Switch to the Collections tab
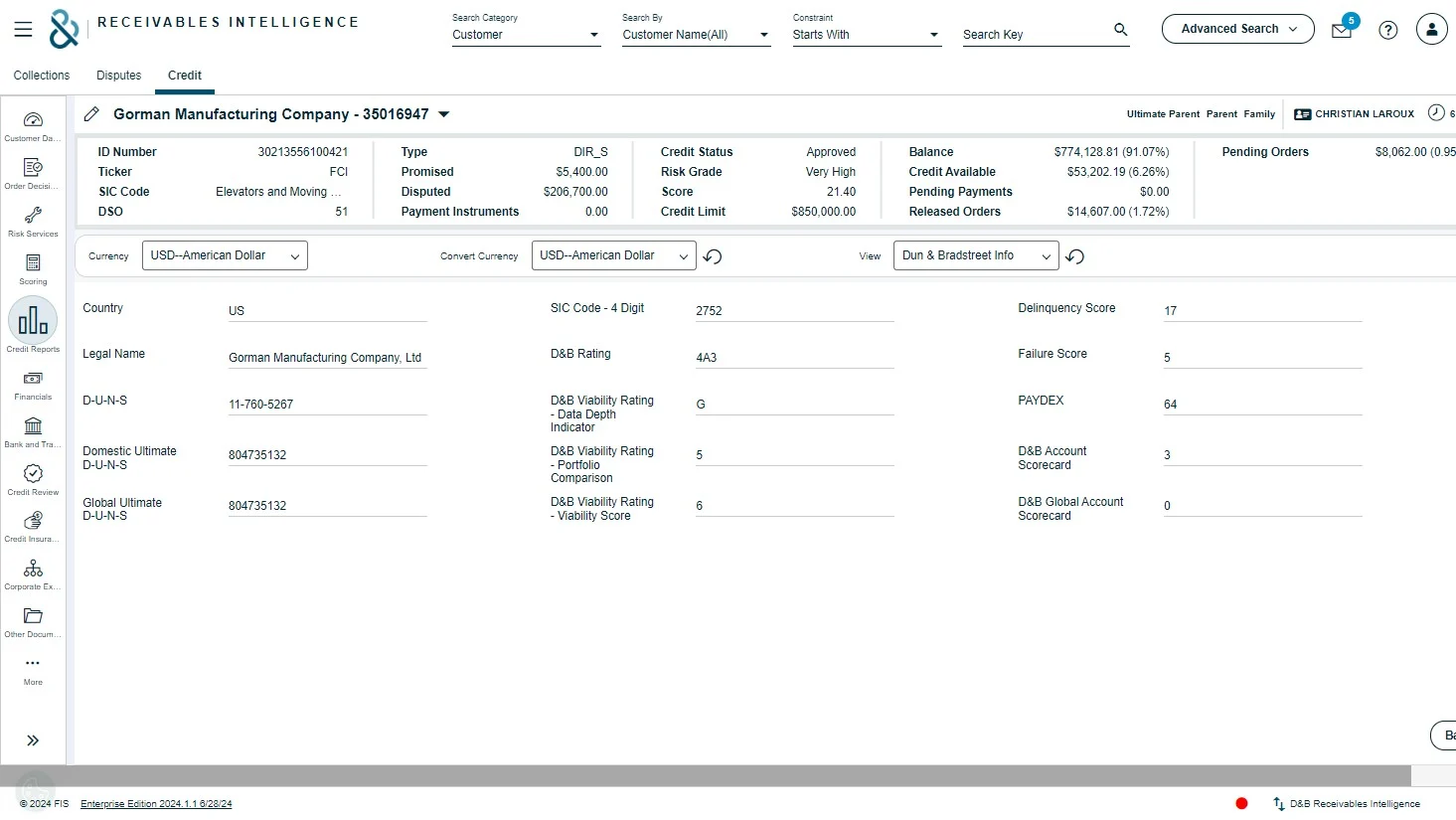 (x=42, y=76)
